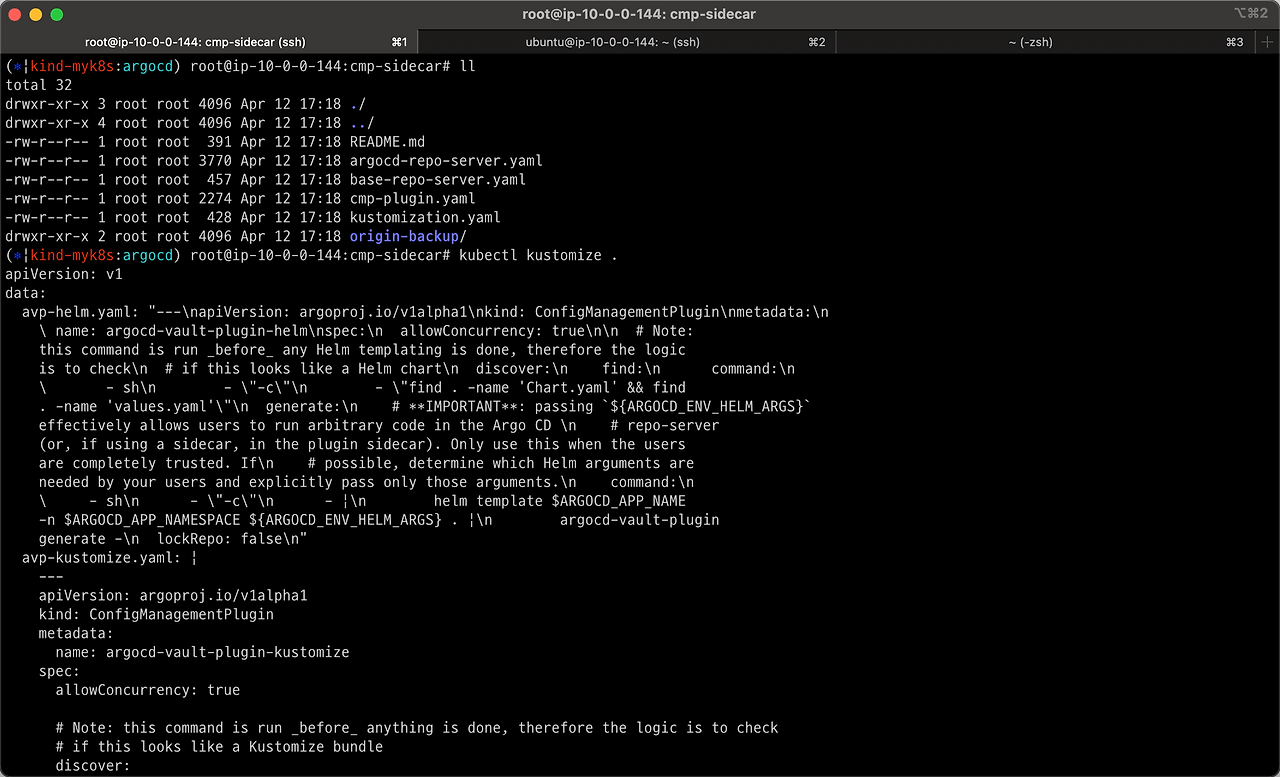The width and height of the screenshot is (1280, 777).
Task: Click 'name: argocd-vault-plugin-kustomize' line
Action: pyautogui.click(x=202, y=652)
